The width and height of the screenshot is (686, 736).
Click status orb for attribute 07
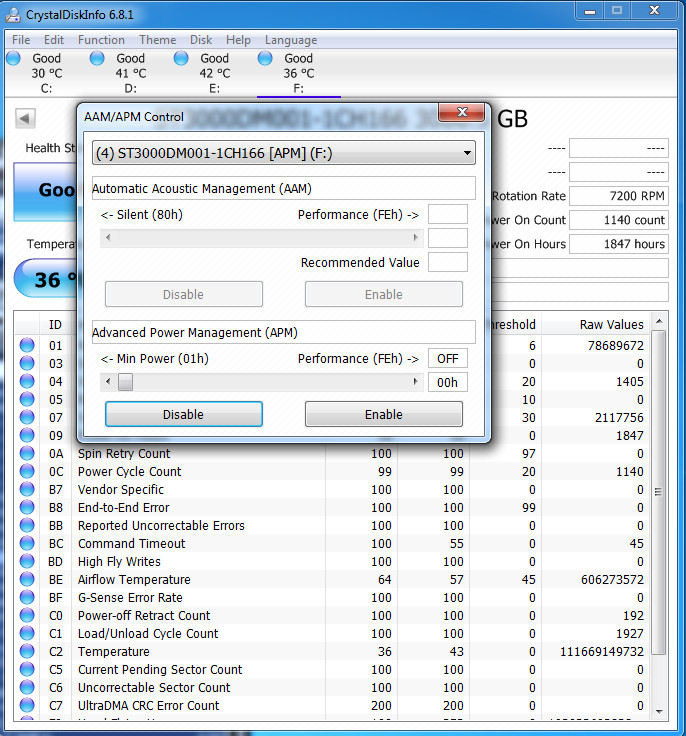pos(27,417)
